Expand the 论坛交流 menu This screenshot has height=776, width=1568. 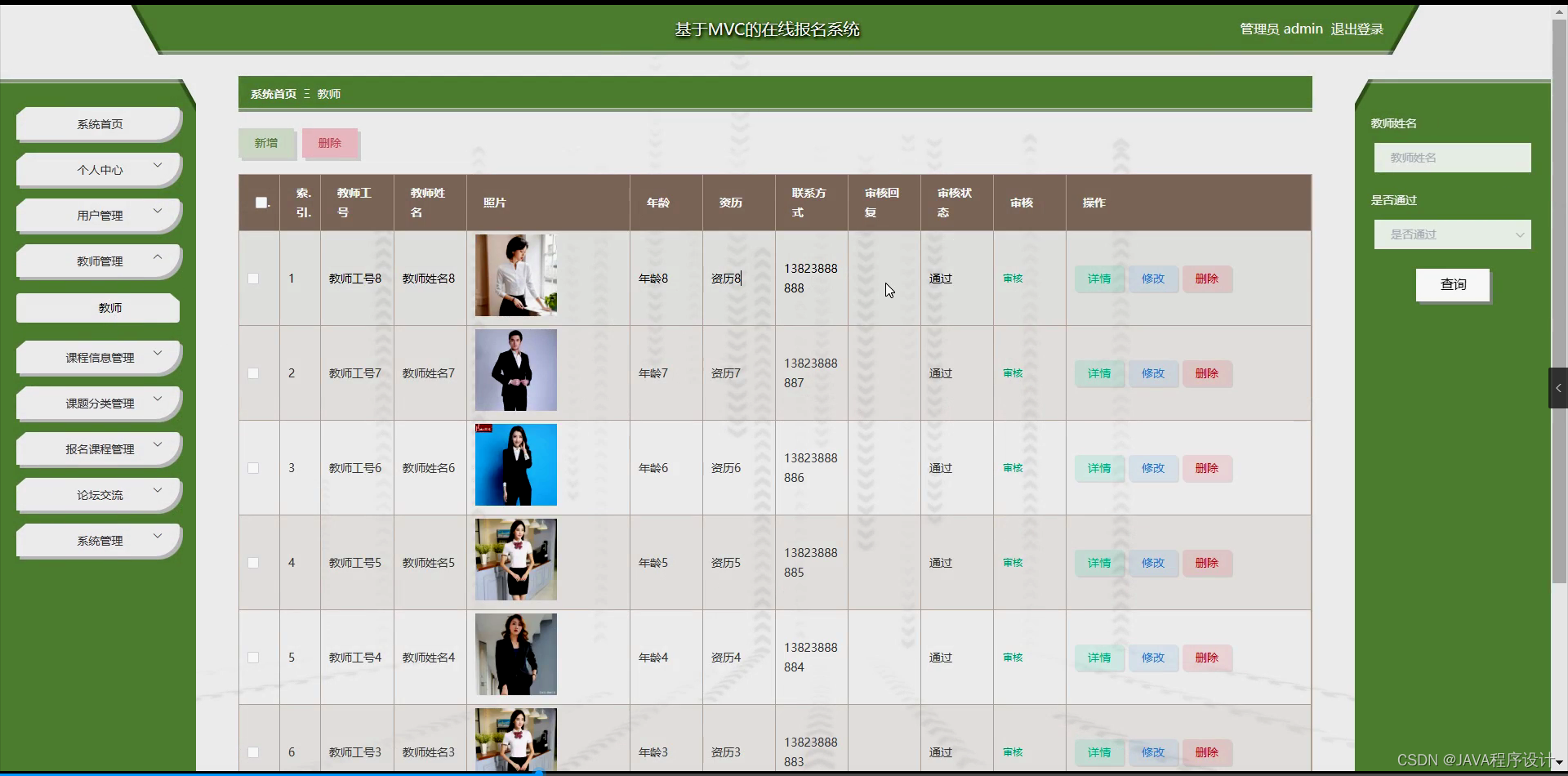point(98,494)
